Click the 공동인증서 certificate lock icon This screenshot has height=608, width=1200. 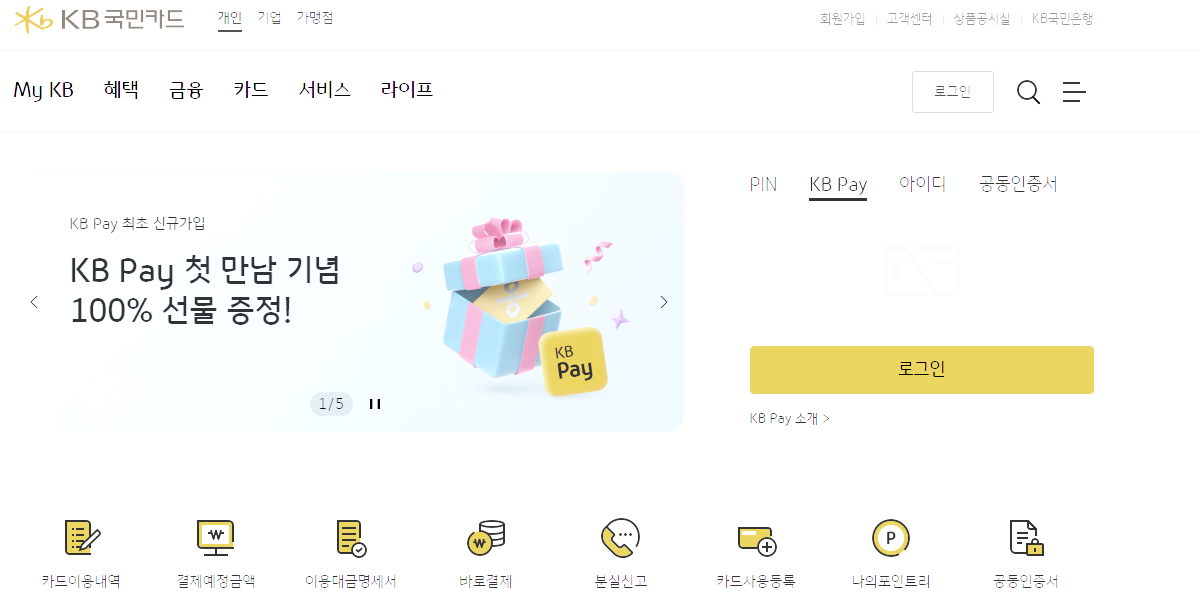coord(1026,538)
